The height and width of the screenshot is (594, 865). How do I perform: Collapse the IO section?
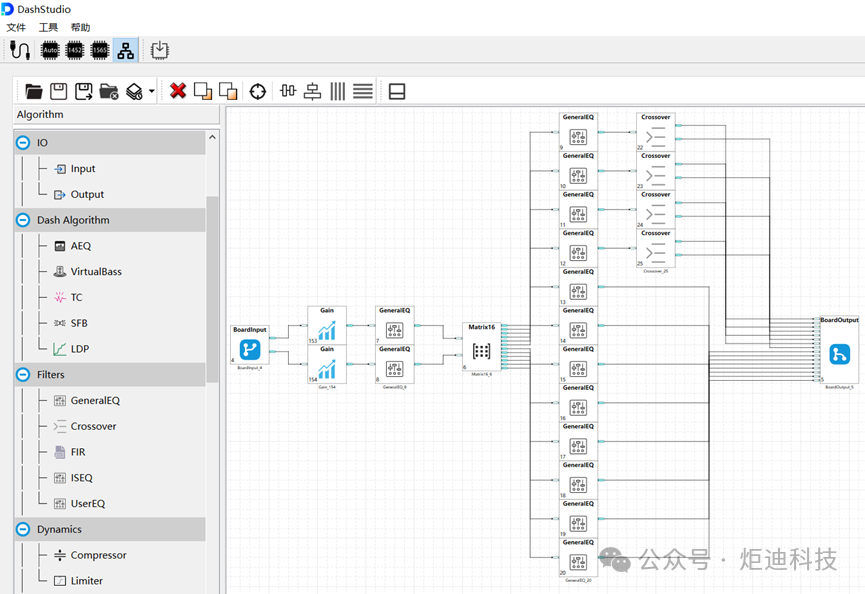point(24,143)
